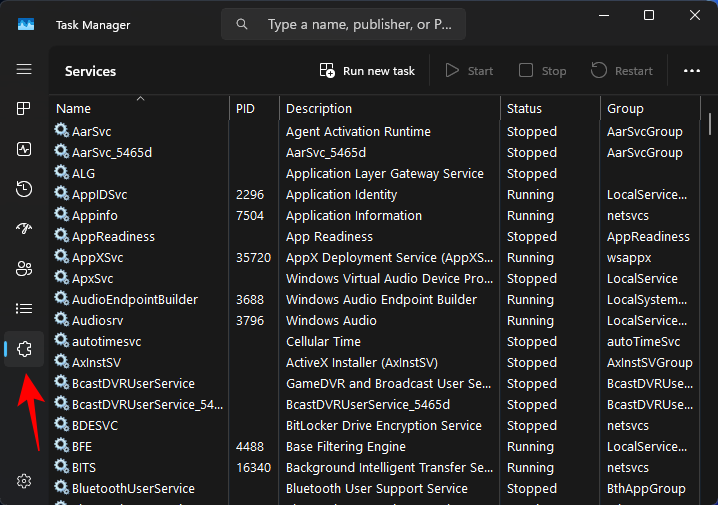718x505 pixels.
Task: Open the three-dots more options menu
Action: coord(691,71)
